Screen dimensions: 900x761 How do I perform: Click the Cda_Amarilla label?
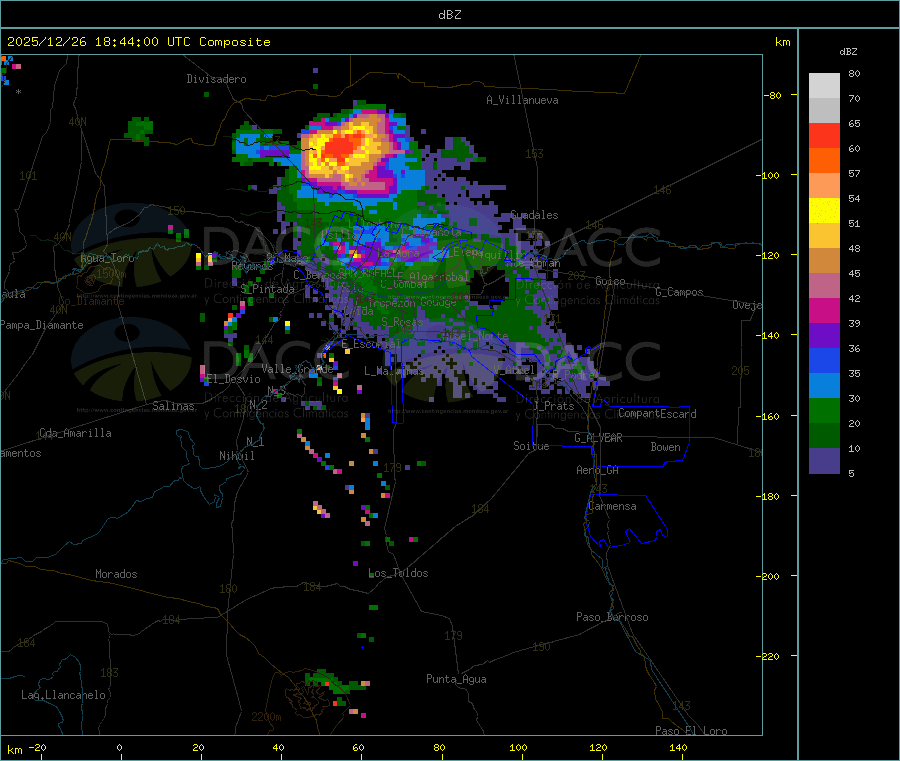pyautogui.click(x=75, y=433)
